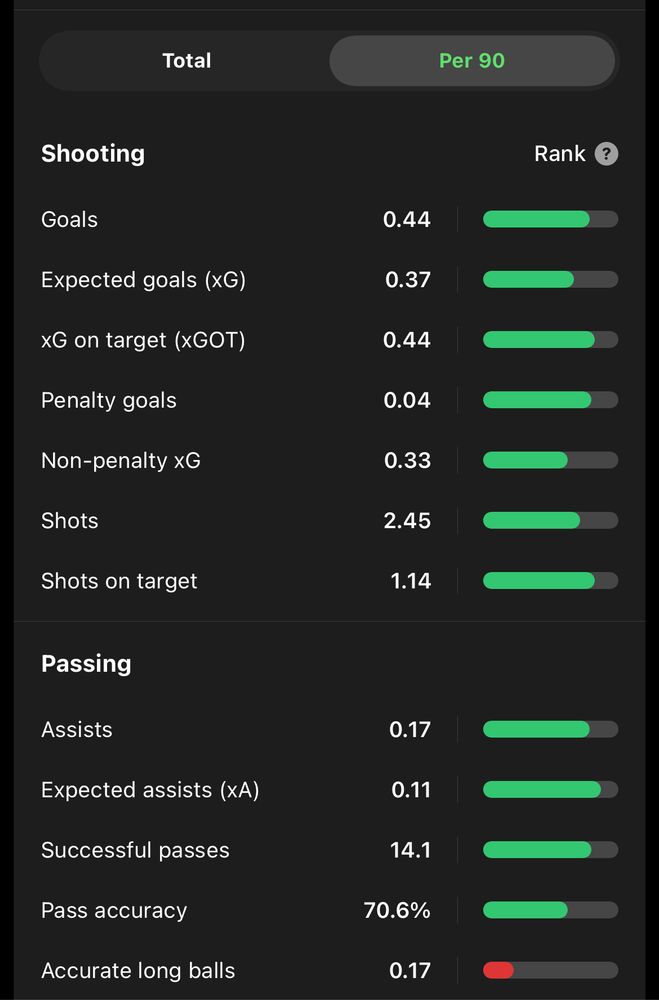Screen dimensions: 659x1000
Task: Select the Penalty goals row label
Action: point(108,401)
